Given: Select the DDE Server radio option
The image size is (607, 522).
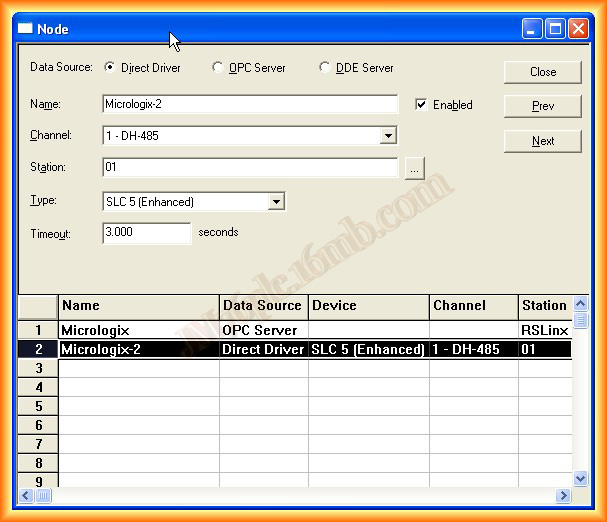Looking at the screenshot, I should 325,68.
